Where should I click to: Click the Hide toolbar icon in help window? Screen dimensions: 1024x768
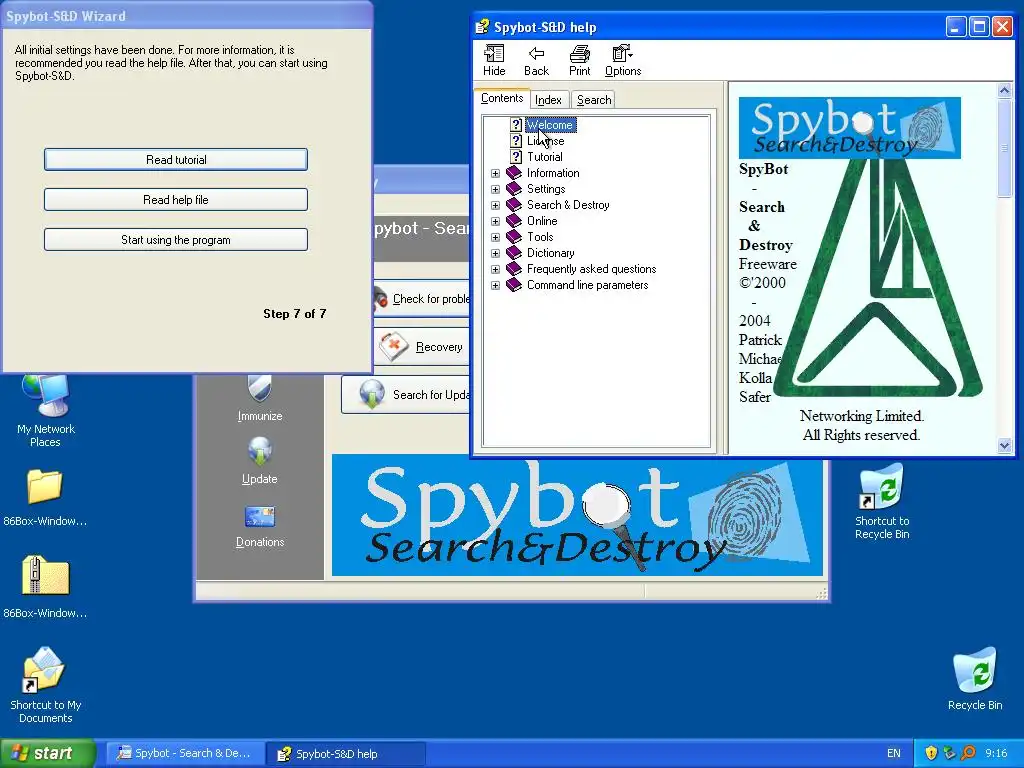(x=494, y=60)
